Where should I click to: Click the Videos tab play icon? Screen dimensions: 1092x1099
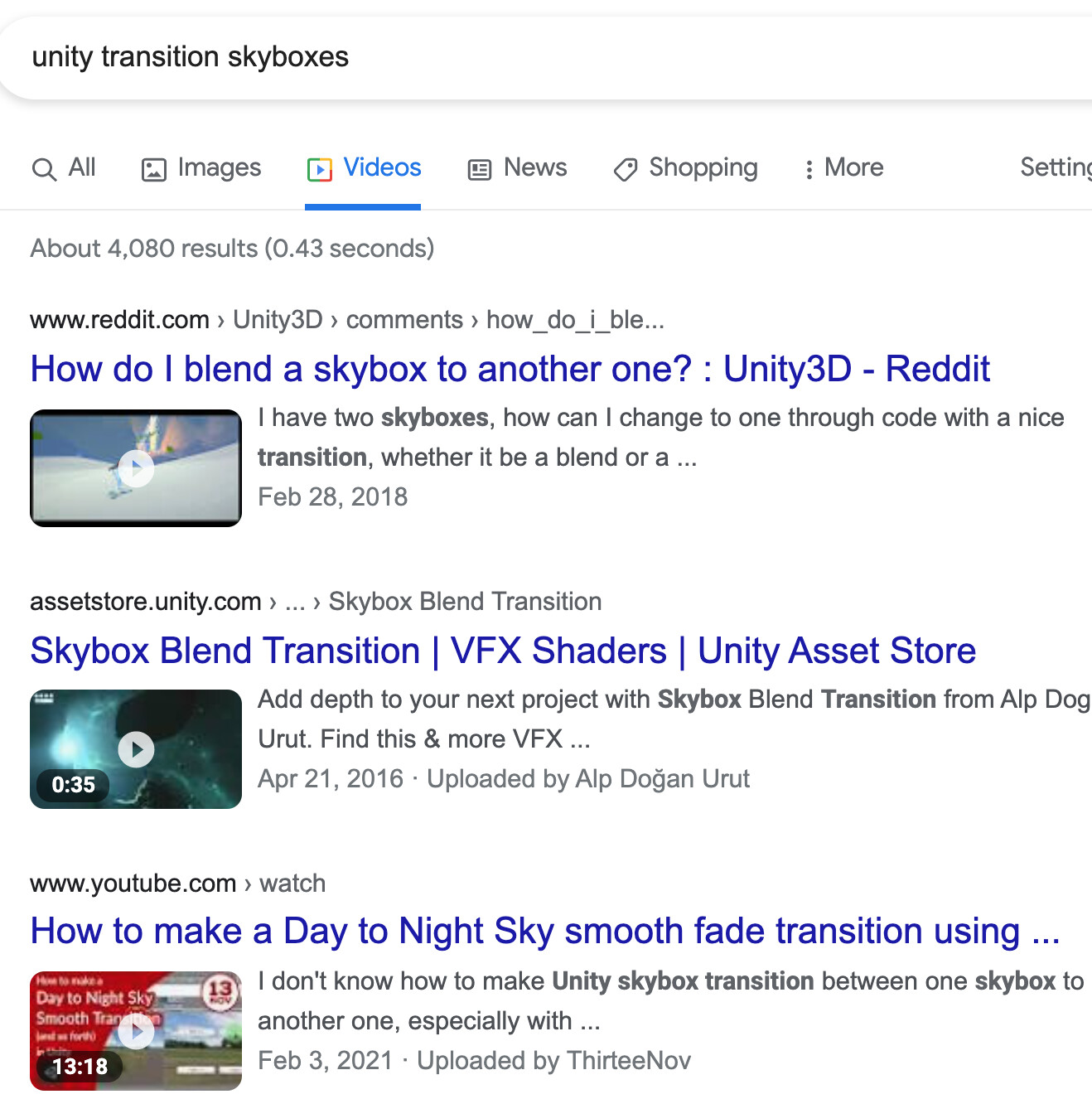(x=321, y=168)
